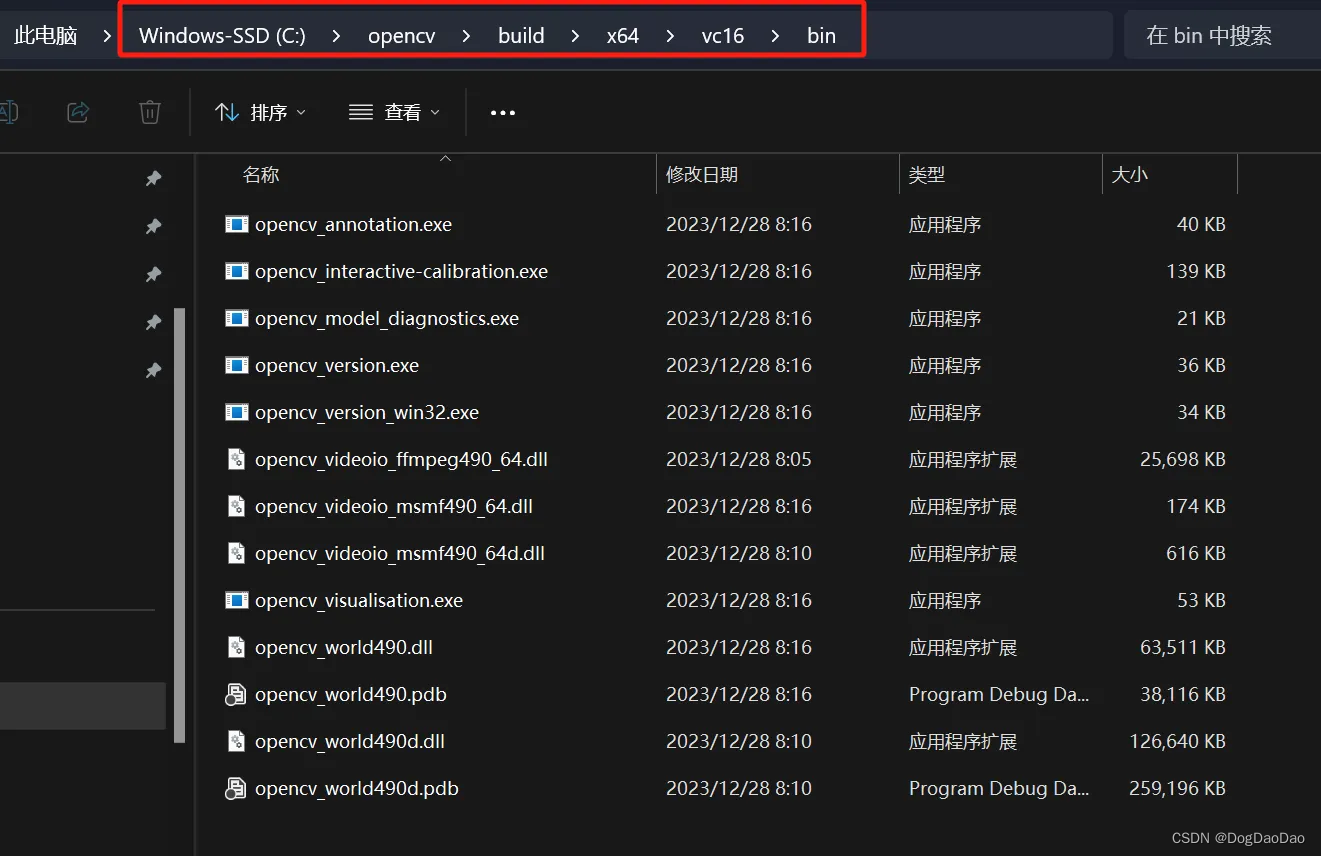1321x856 pixels.
Task: Expand the chevron after 此电脑 in path
Action: tap(107, 36)
